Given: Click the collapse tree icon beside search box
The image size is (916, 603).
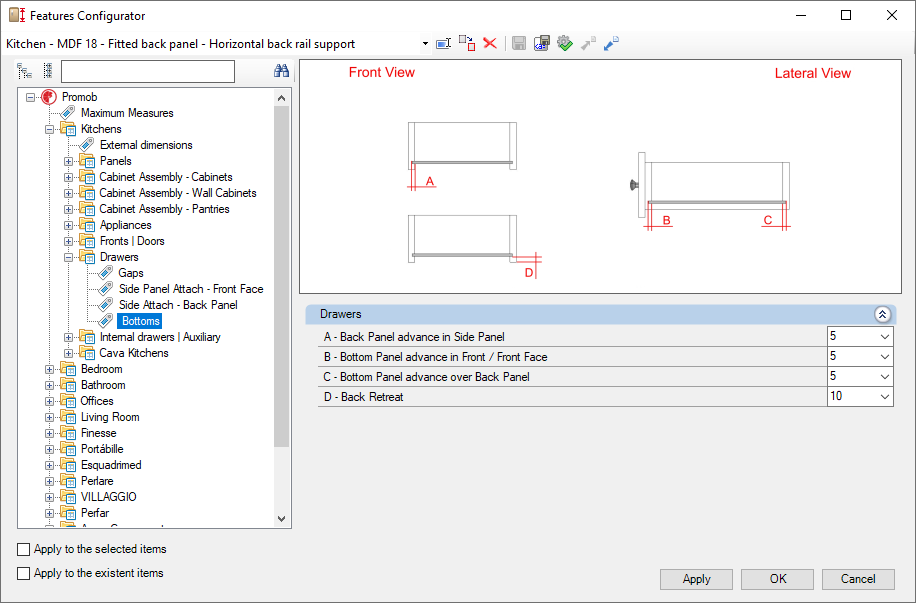Looking at the screenshot, I should point(48,71).
